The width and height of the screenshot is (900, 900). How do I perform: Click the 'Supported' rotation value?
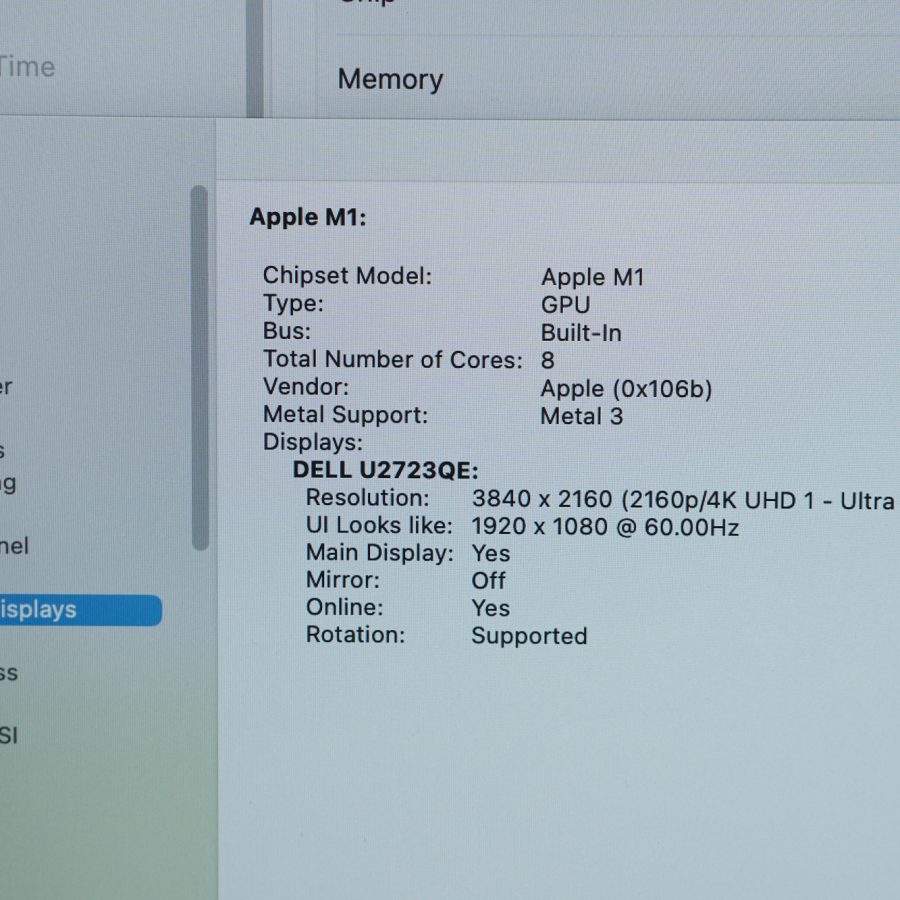click(x=529, y=637)
